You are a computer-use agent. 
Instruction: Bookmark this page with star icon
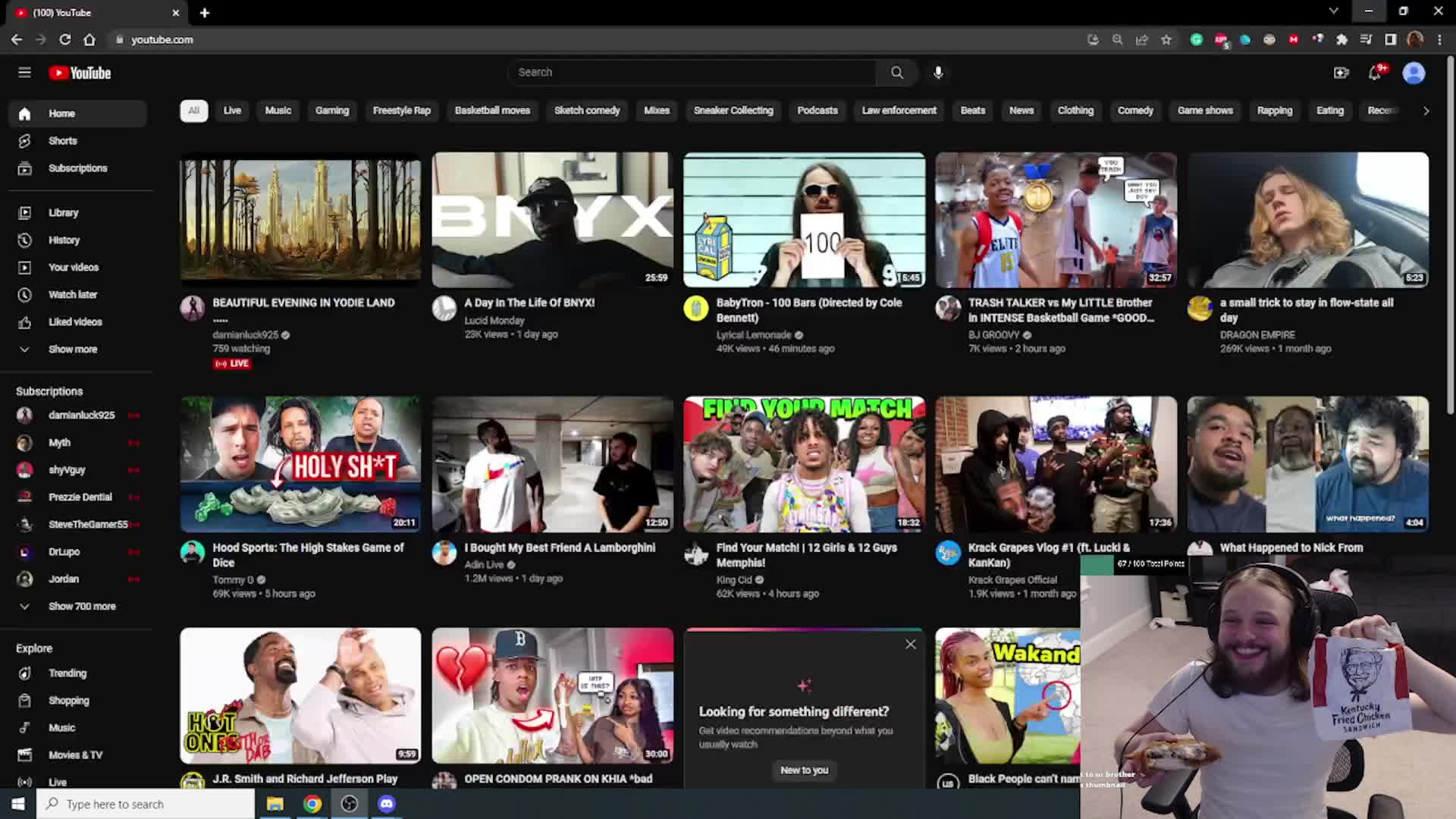click(1166, 39)
